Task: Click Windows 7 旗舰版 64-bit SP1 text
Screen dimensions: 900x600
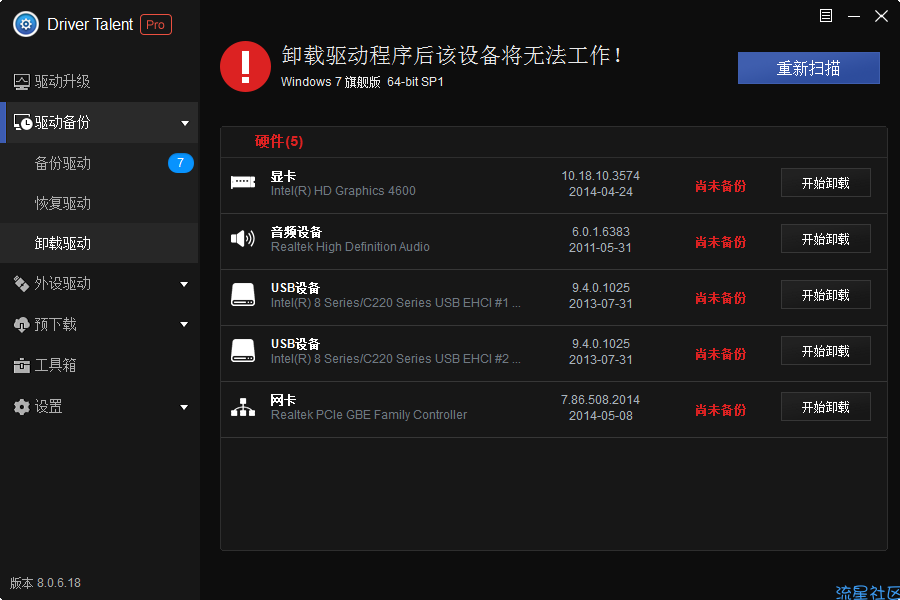Action: pos(362,82)
